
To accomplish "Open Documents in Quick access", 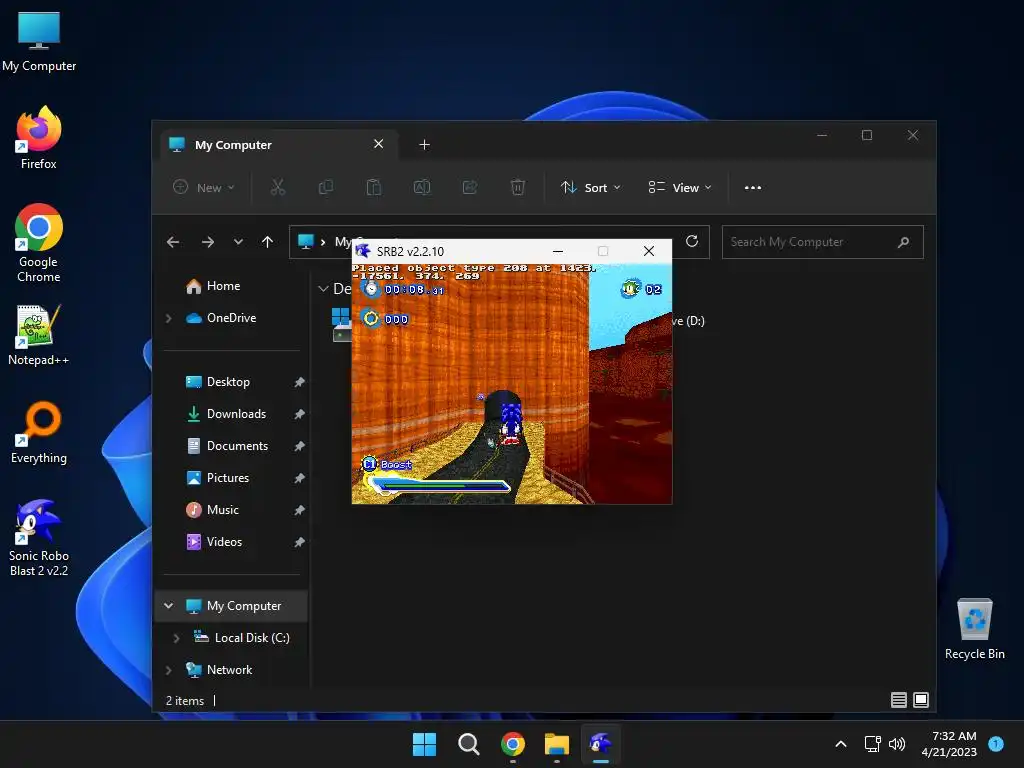I will 237,446.
